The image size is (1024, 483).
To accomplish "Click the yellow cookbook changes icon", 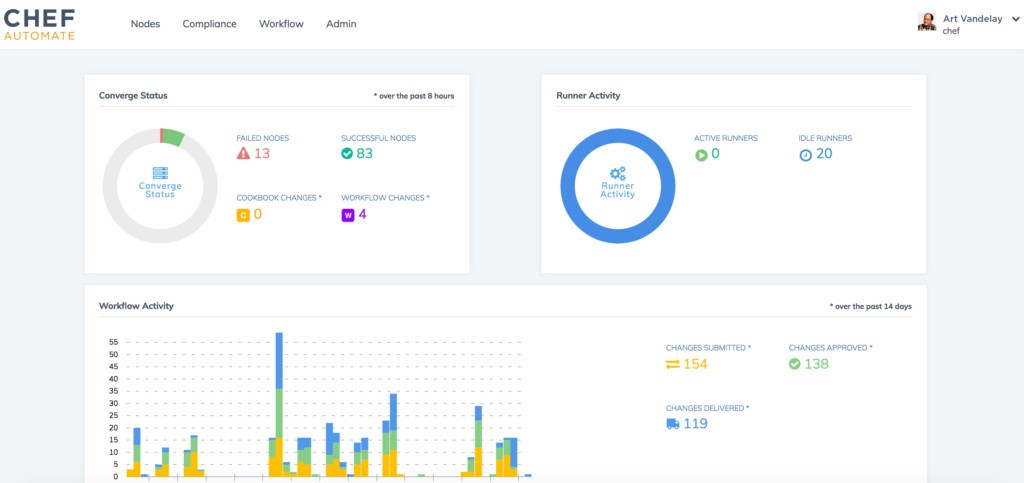I will (x=243, y=214).
